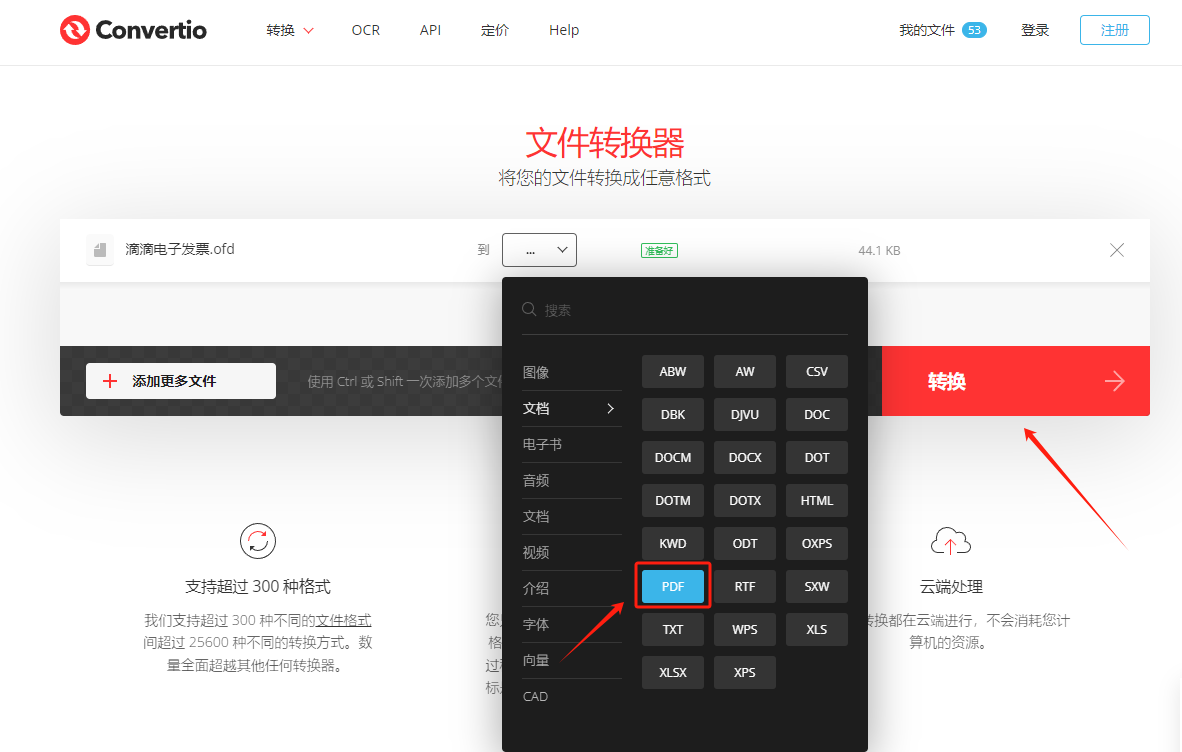Choose DOCM format
The width and height of the screenshot is (1182, 752).
coord(672,457)
